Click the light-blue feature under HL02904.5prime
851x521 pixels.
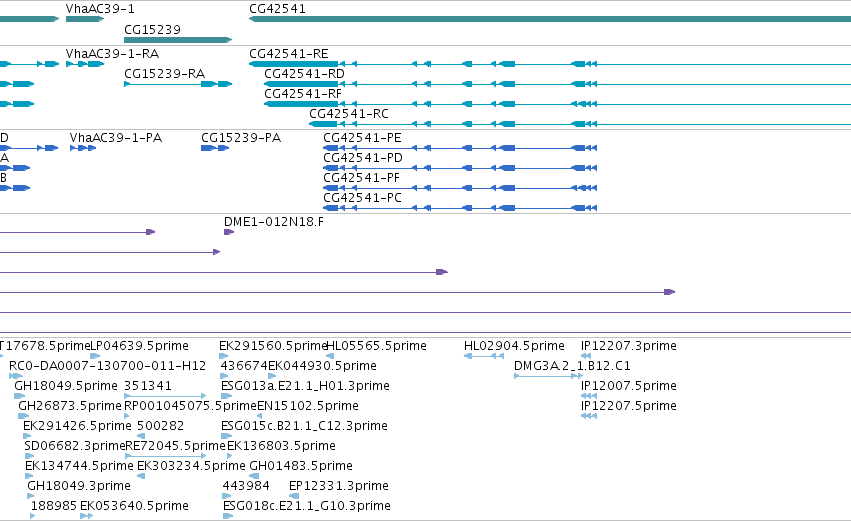484,356
